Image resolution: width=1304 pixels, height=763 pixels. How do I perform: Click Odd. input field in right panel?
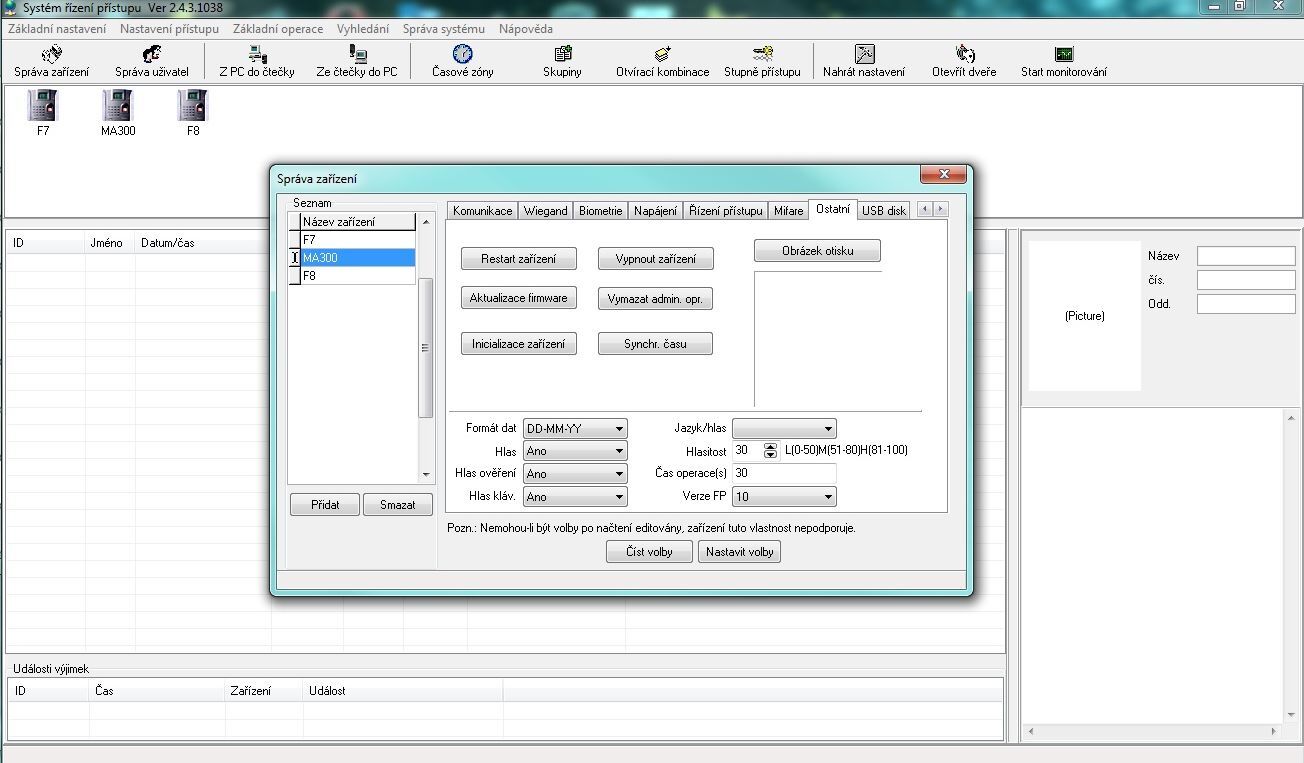click(1246, 304)
